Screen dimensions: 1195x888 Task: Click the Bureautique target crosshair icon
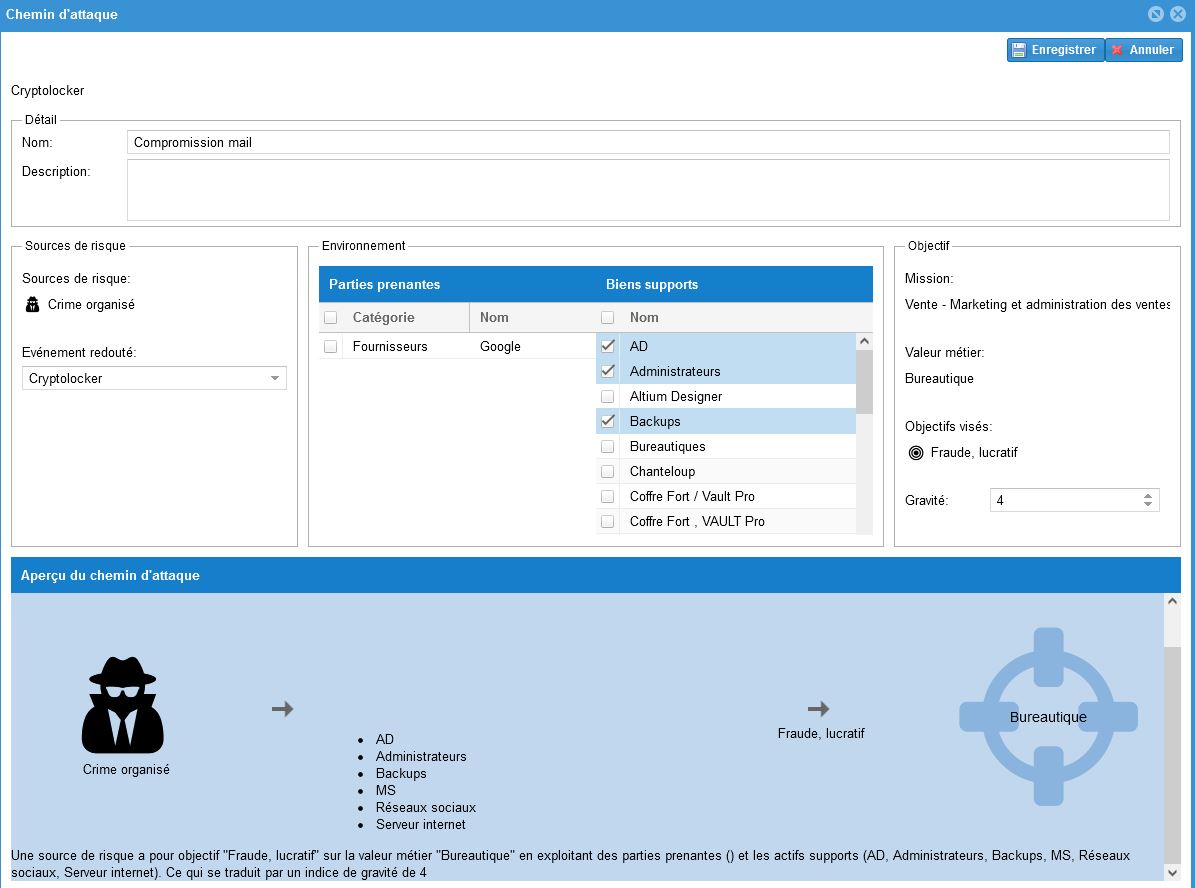(x=1048, y=716)
